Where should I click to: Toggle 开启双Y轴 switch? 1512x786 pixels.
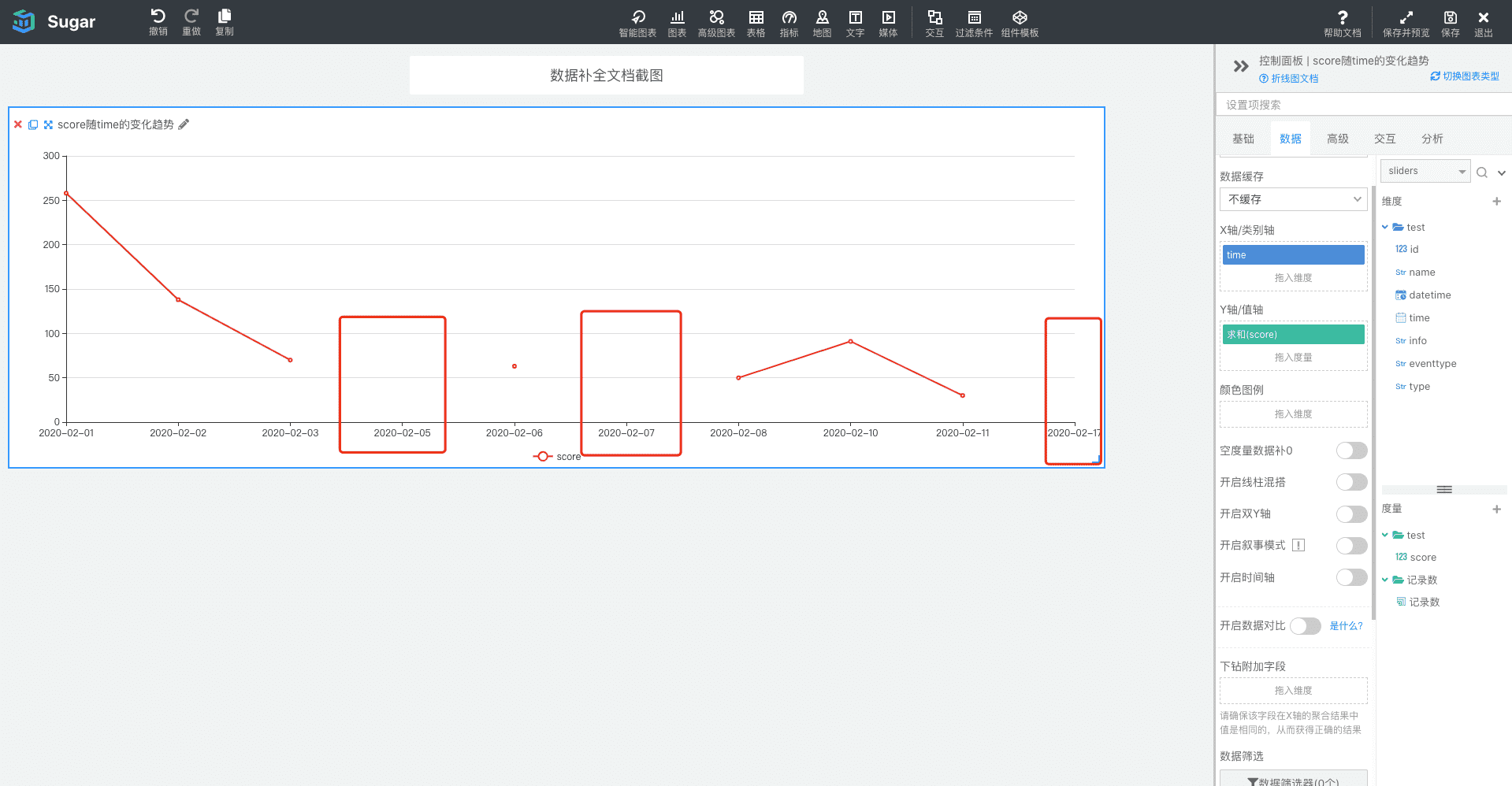tap(1351, 514)
